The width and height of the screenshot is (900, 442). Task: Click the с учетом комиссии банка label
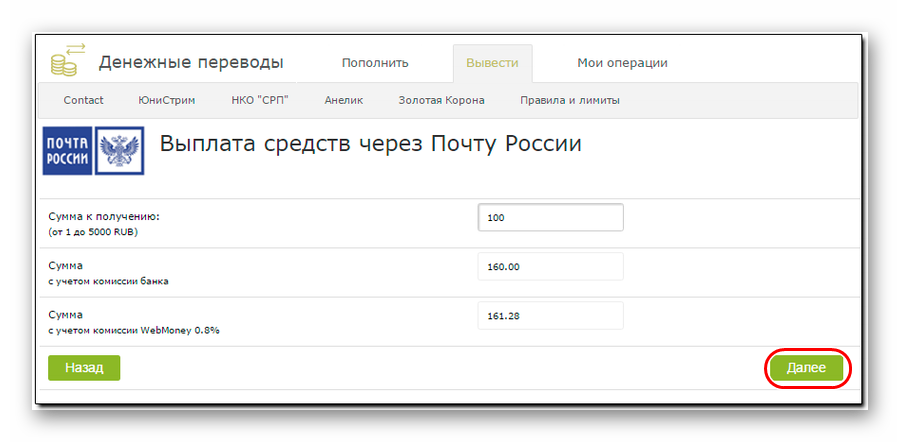[x=108, y=282]
